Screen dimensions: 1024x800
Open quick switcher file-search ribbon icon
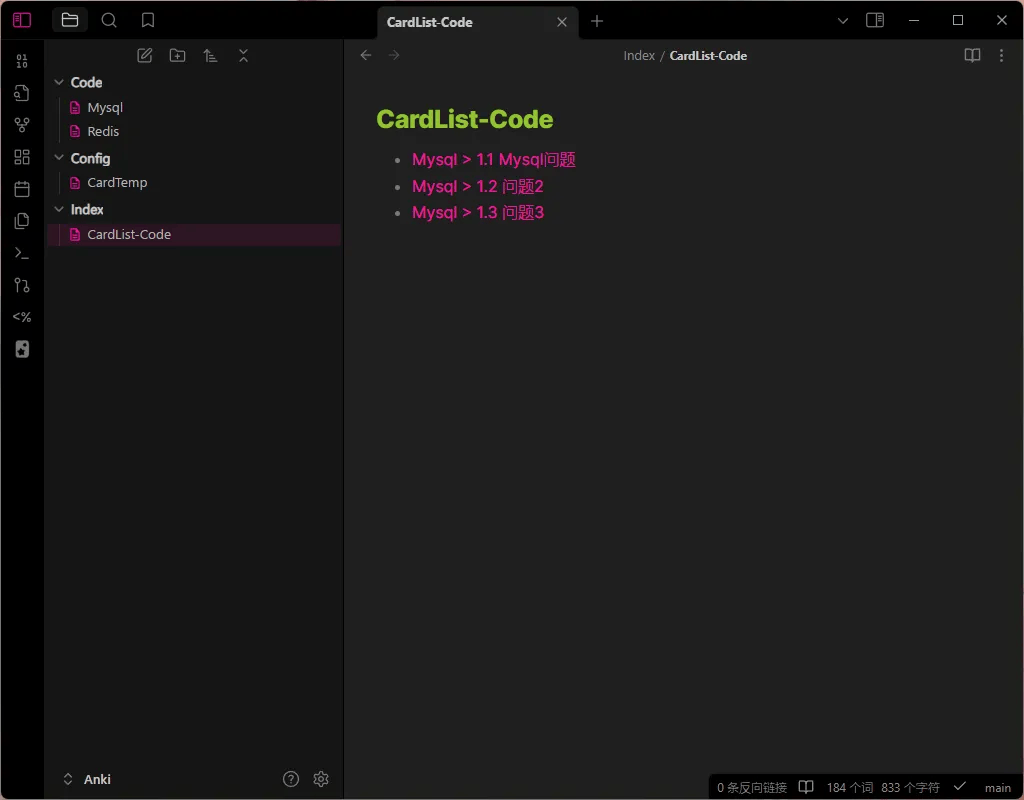tap(22, 93)
